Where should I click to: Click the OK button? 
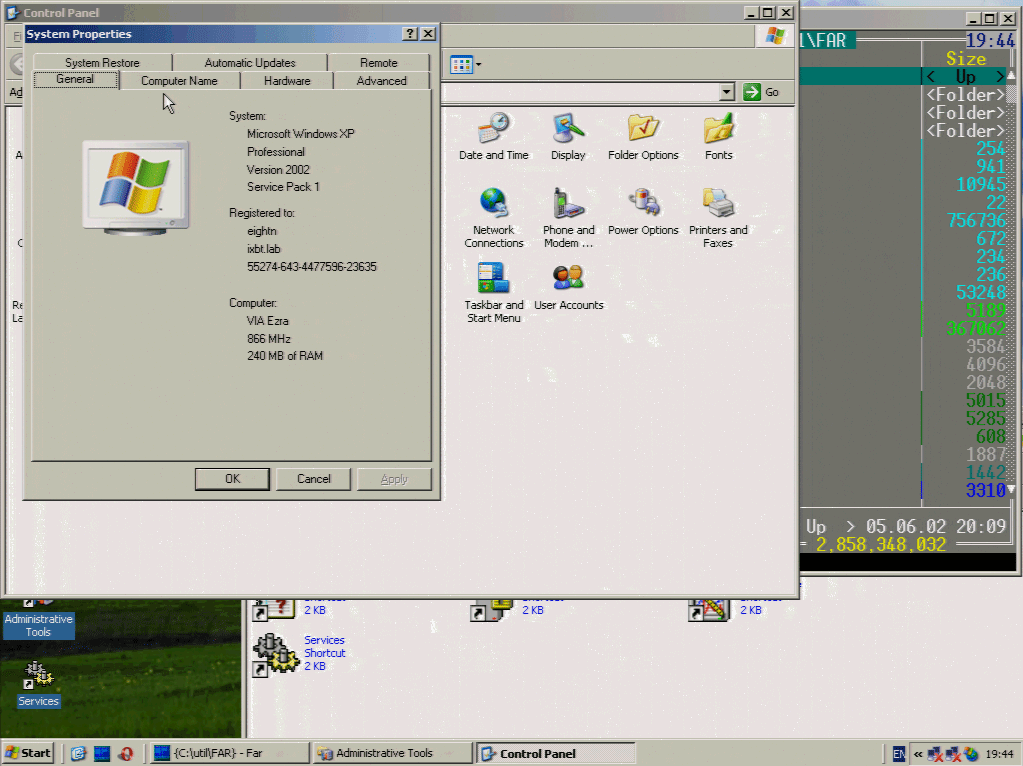[x=232, y=479]
